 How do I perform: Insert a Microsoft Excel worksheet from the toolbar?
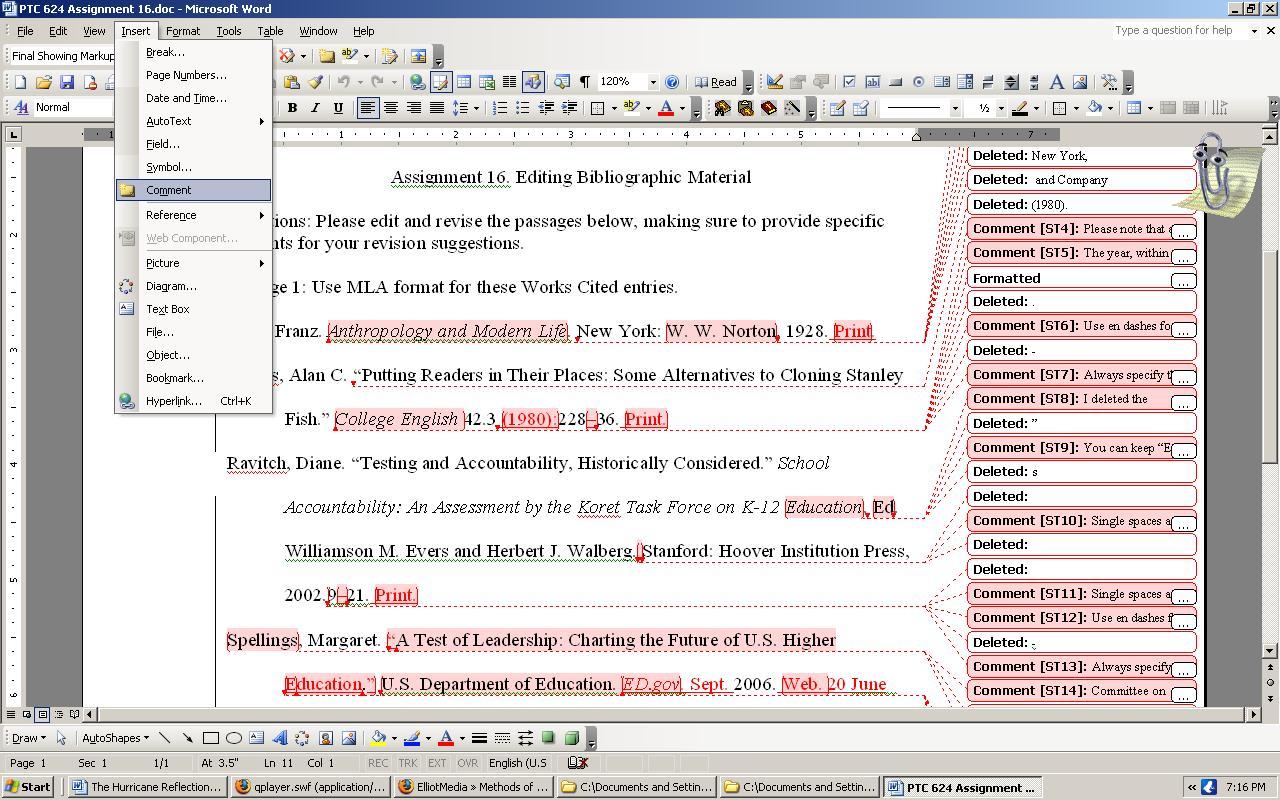pos(486,82)
